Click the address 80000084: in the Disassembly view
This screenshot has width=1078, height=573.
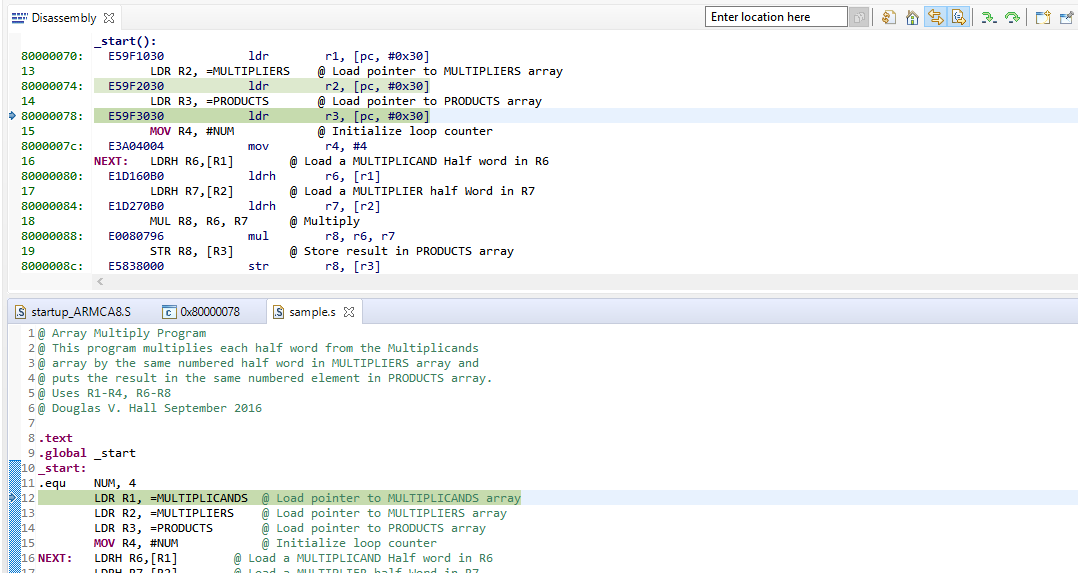pos(52,206)
